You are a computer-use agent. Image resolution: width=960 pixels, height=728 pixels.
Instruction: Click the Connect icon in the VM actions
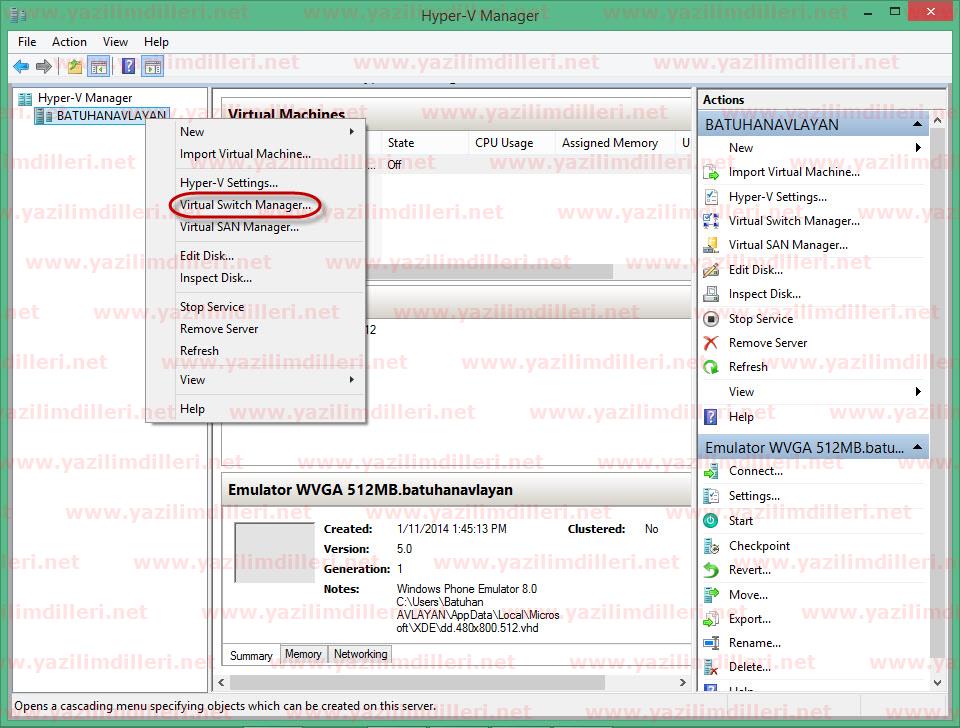pos(711,471)
